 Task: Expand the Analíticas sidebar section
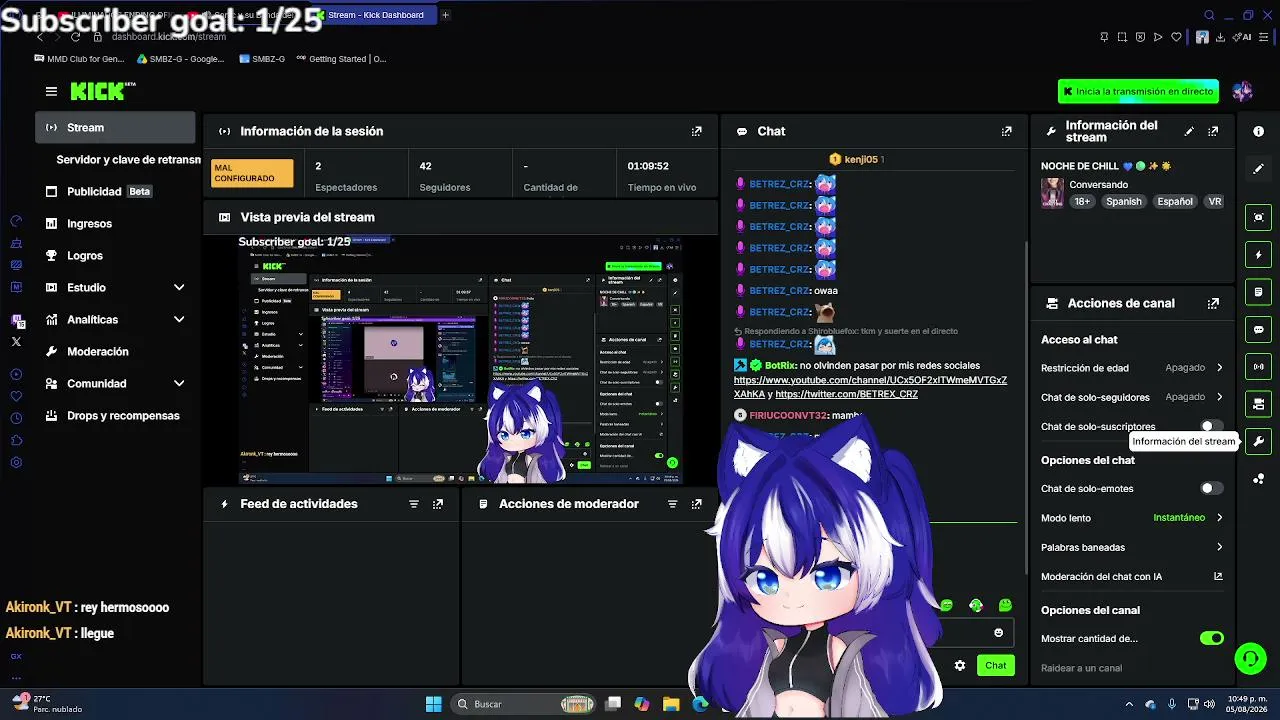179,319
